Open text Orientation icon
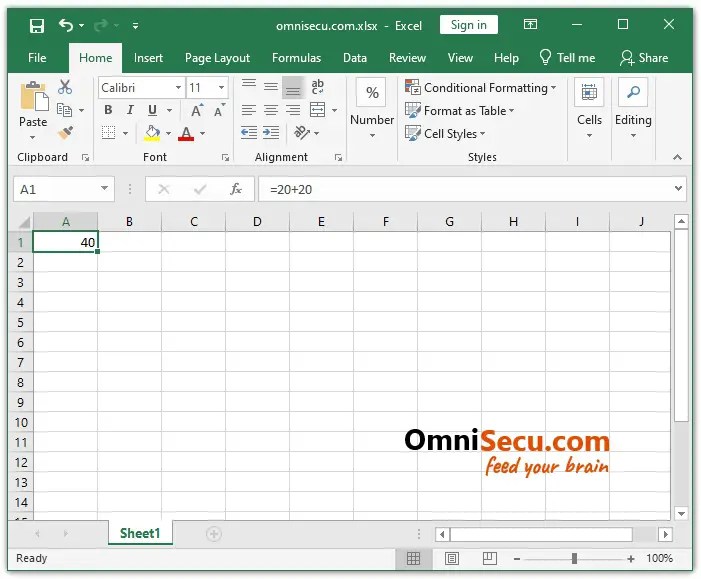 point(302,133)
